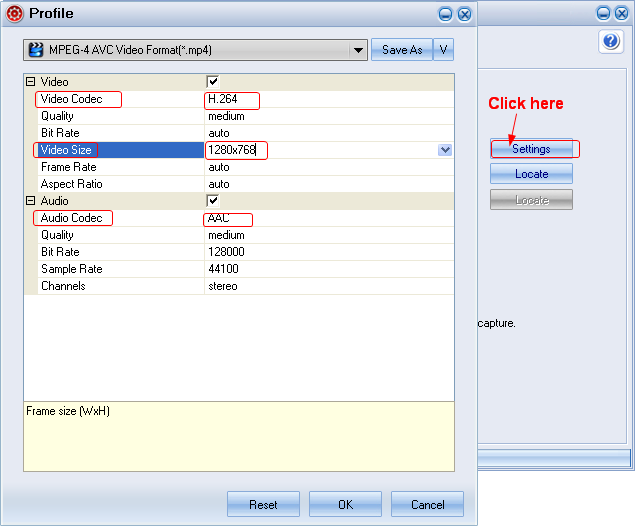Image resolution: width=635 pixels, height=526 pixels.
Task: Open the help question-mark icon in the background window
Action: click(611, 41)
